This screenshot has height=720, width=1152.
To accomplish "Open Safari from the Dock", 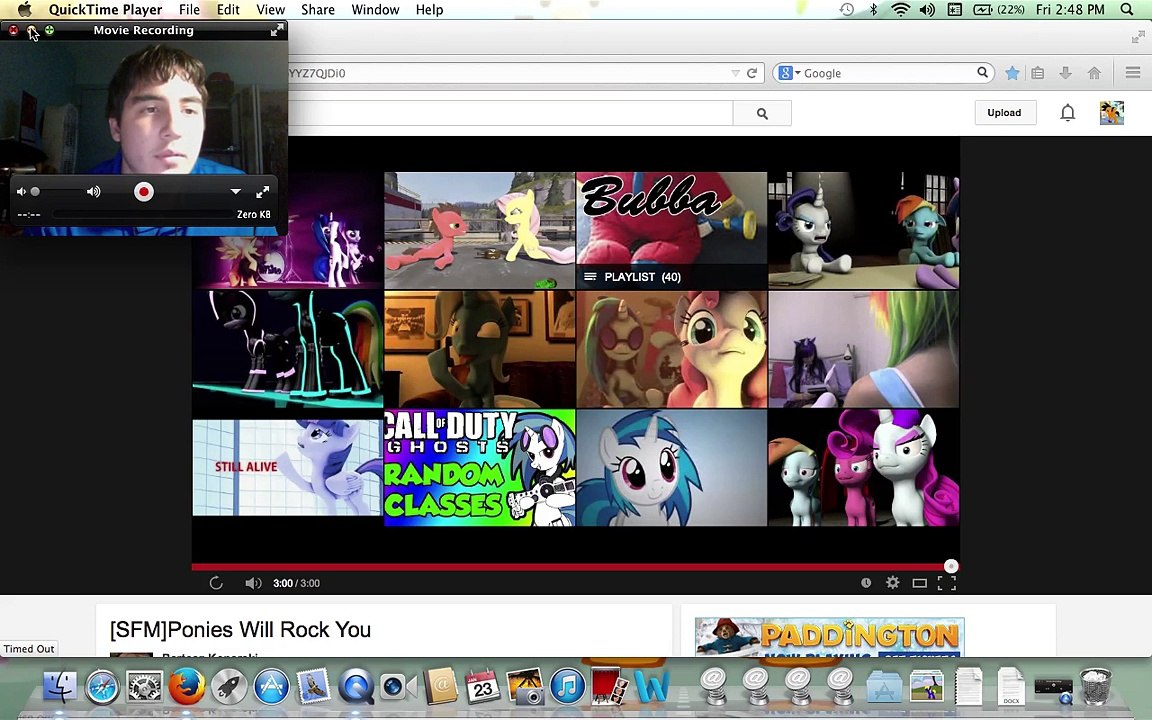I will tap(102, 688).
